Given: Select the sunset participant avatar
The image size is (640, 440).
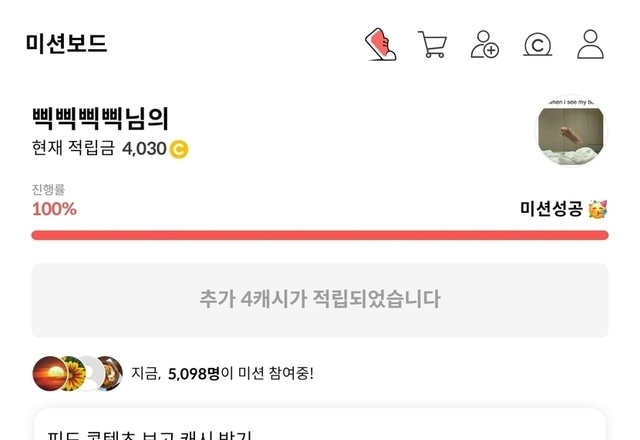Looking at the screenshot, I should [47, 373].
